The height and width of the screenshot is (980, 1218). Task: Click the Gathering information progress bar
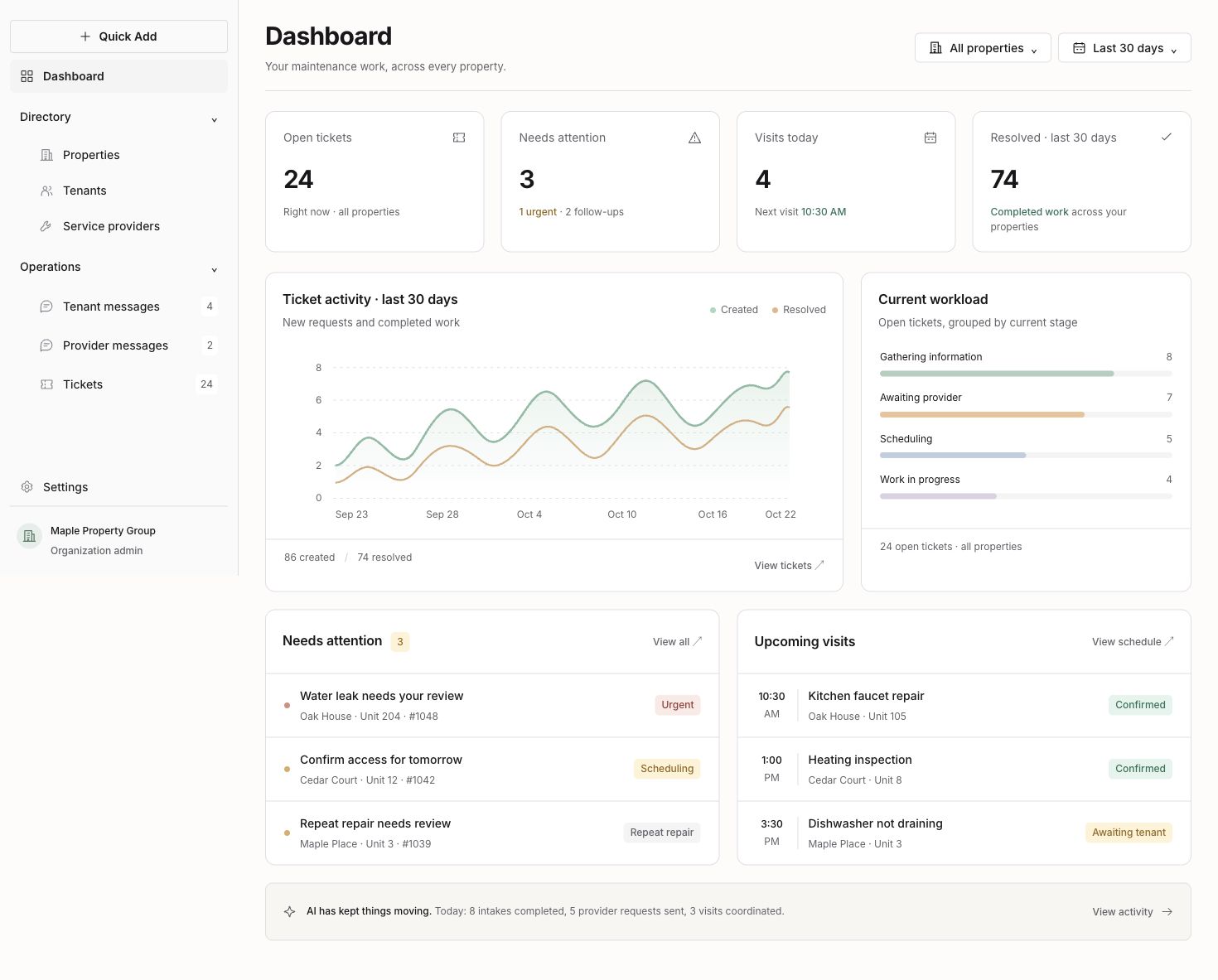(1026, 374)
